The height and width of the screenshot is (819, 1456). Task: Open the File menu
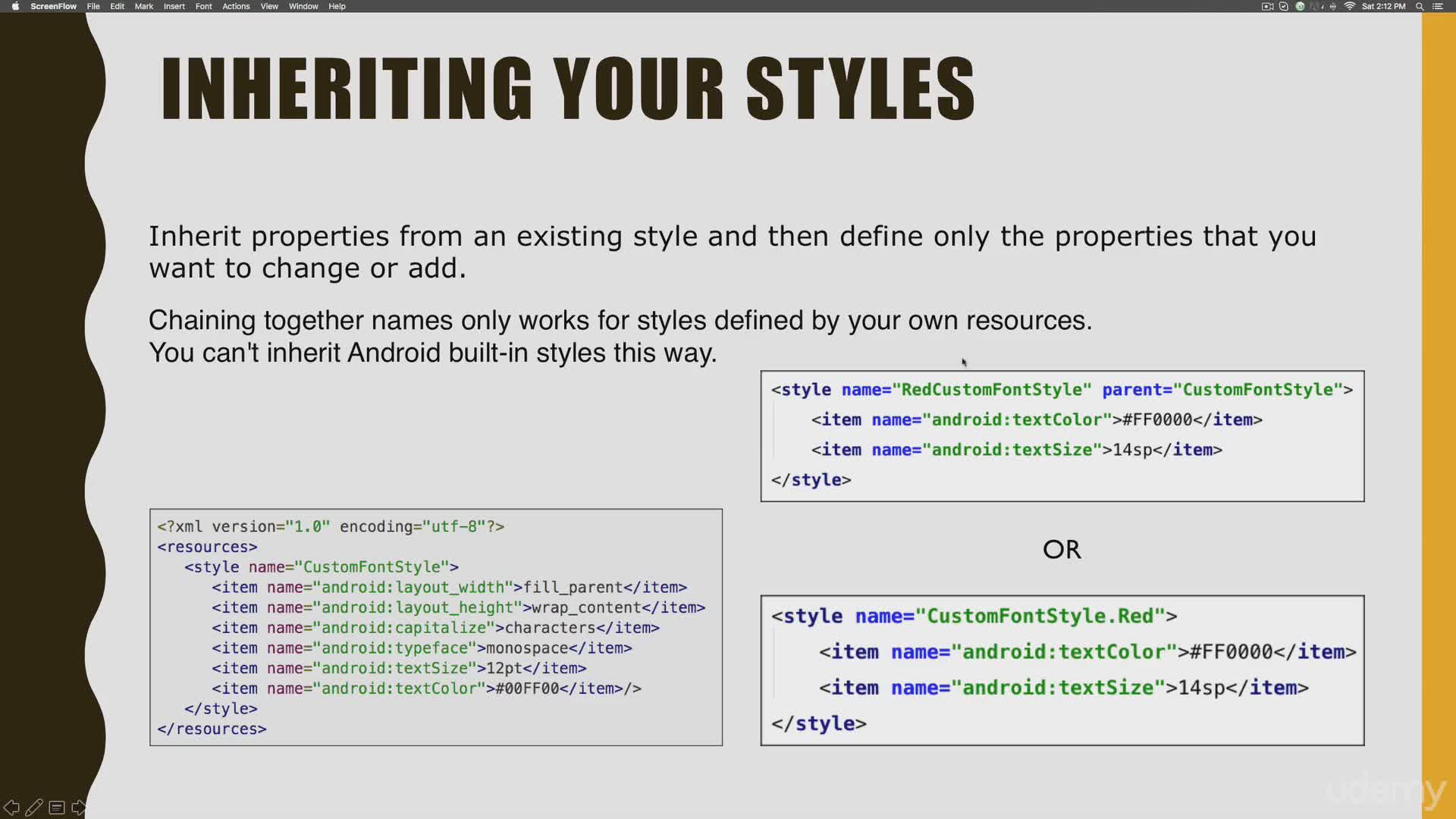(93, 6)
